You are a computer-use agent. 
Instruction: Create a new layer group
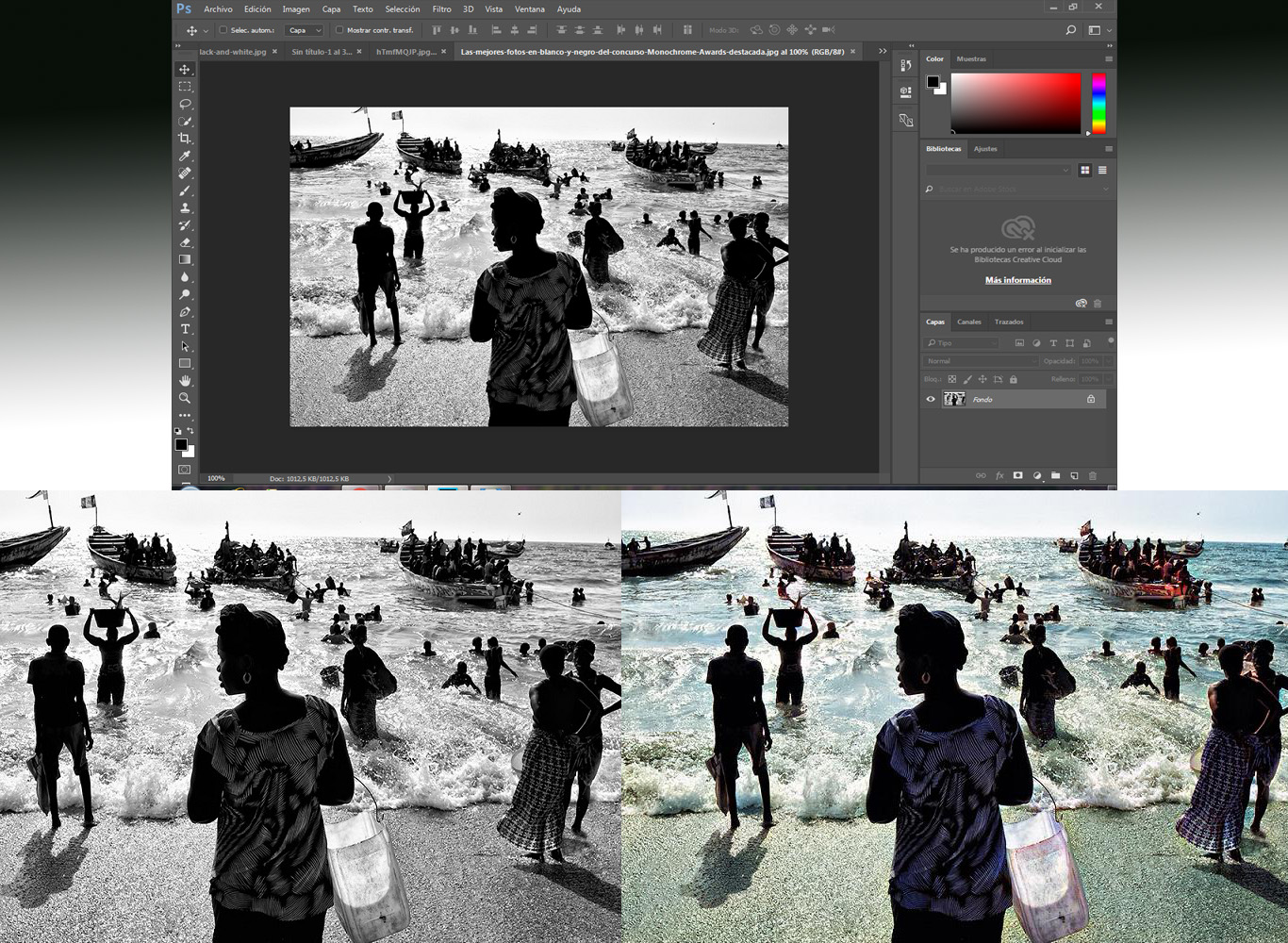tap(1057, 475)
